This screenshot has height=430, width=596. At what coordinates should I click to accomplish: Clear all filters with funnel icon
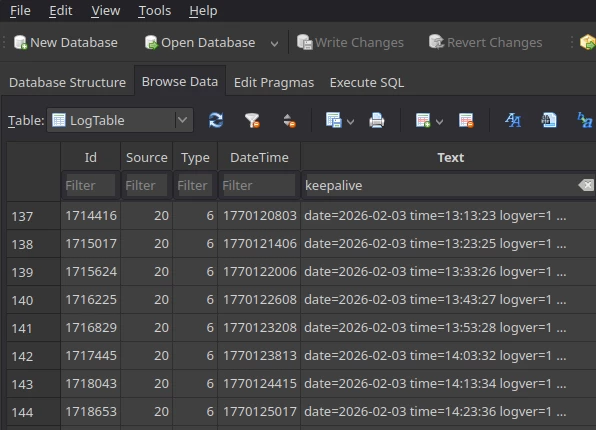(x=252, y=120)
